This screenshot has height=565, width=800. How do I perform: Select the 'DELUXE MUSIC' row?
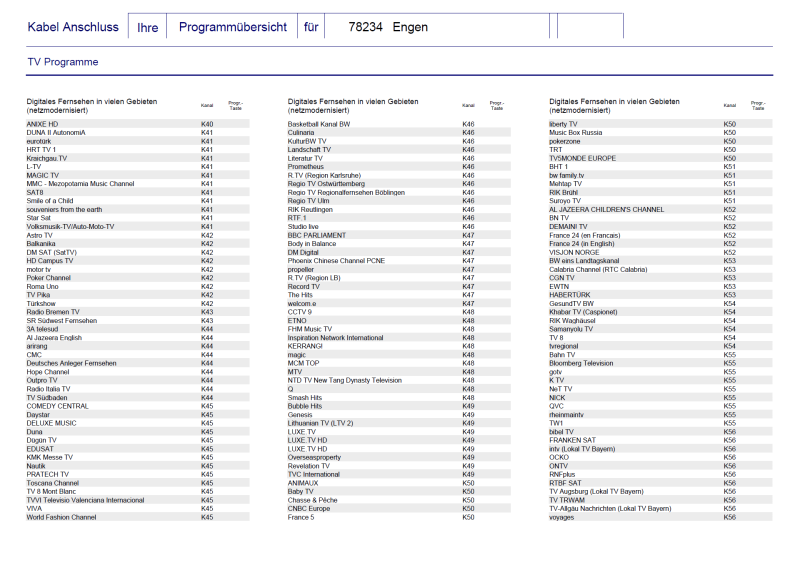[x=138, y=423]
